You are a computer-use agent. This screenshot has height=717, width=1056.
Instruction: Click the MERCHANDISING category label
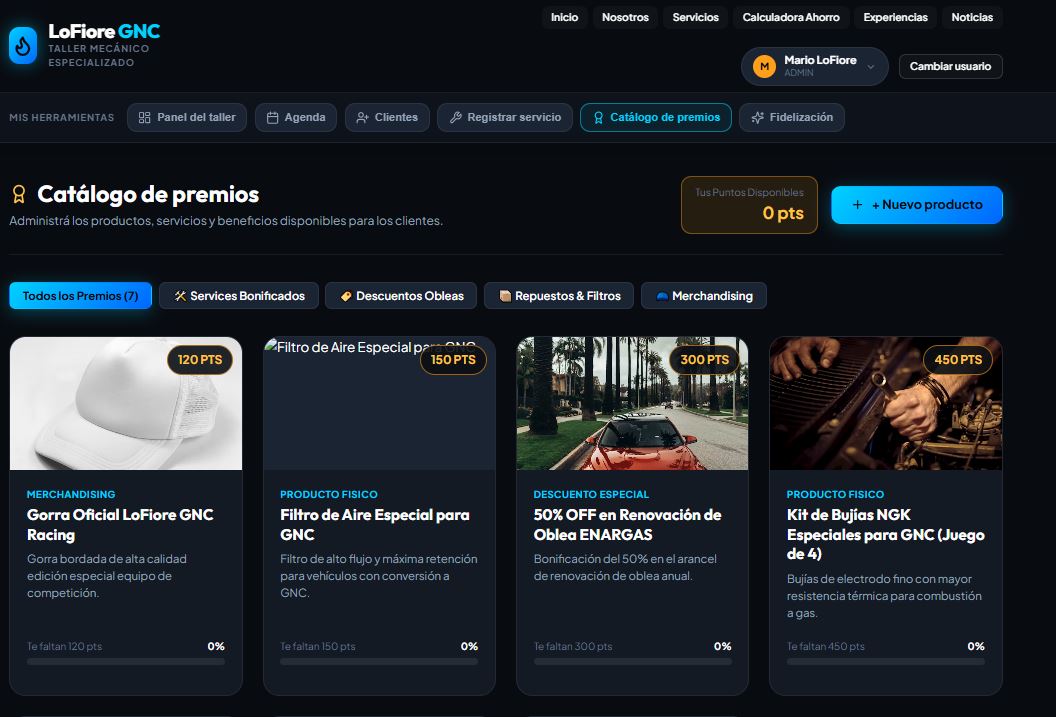coord(71,494)
